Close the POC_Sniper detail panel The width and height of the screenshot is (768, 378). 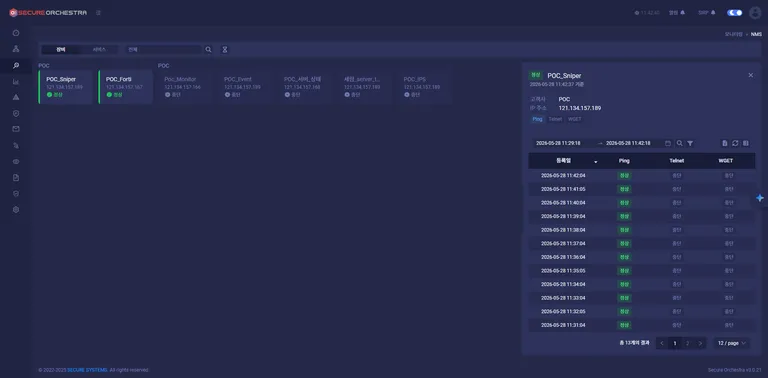coord(750,75)
